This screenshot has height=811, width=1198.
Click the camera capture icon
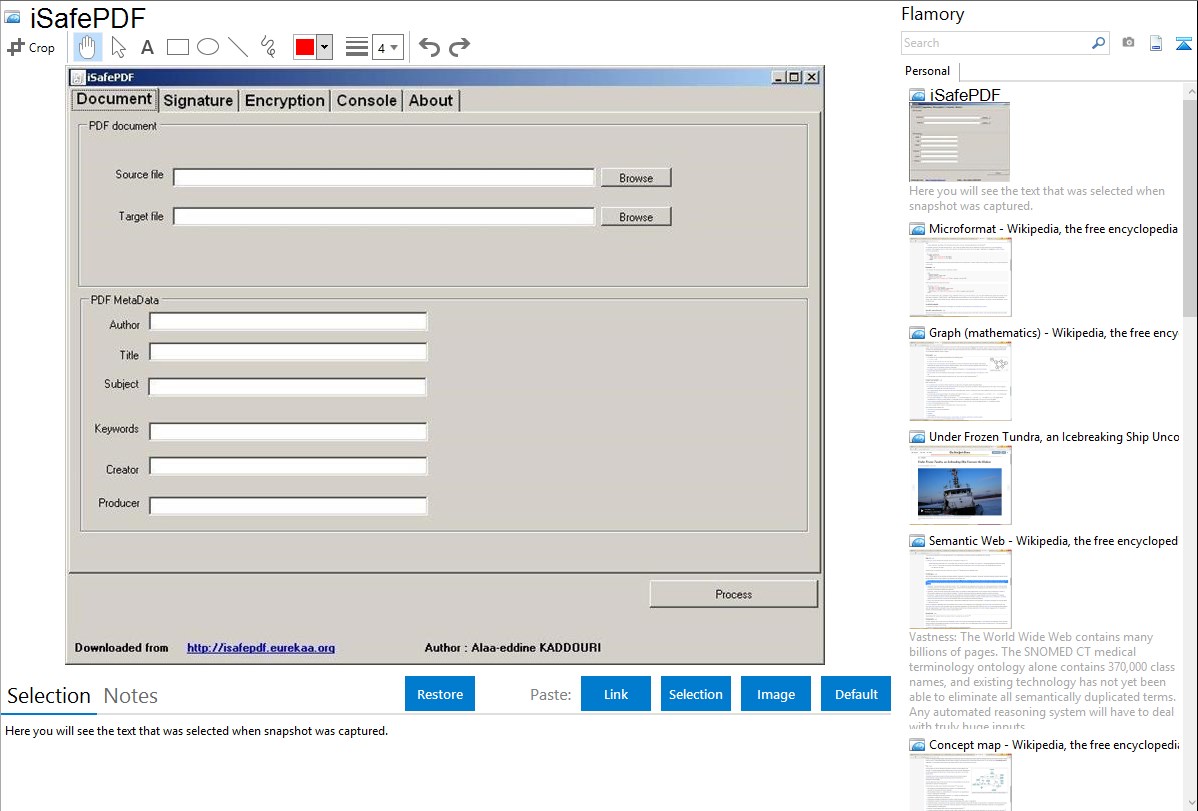1128,43
